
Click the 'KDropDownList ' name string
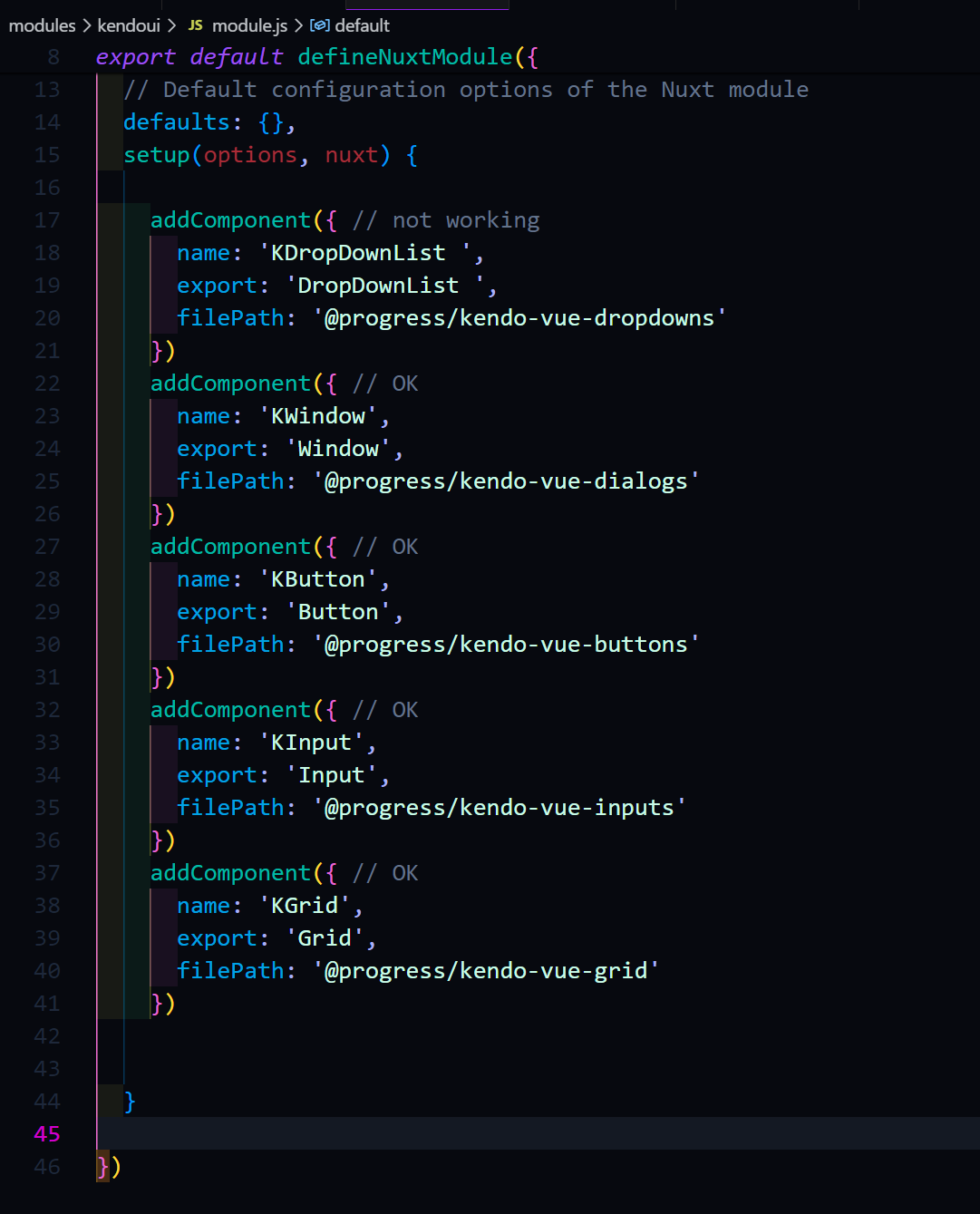click(x=364, y=253)
